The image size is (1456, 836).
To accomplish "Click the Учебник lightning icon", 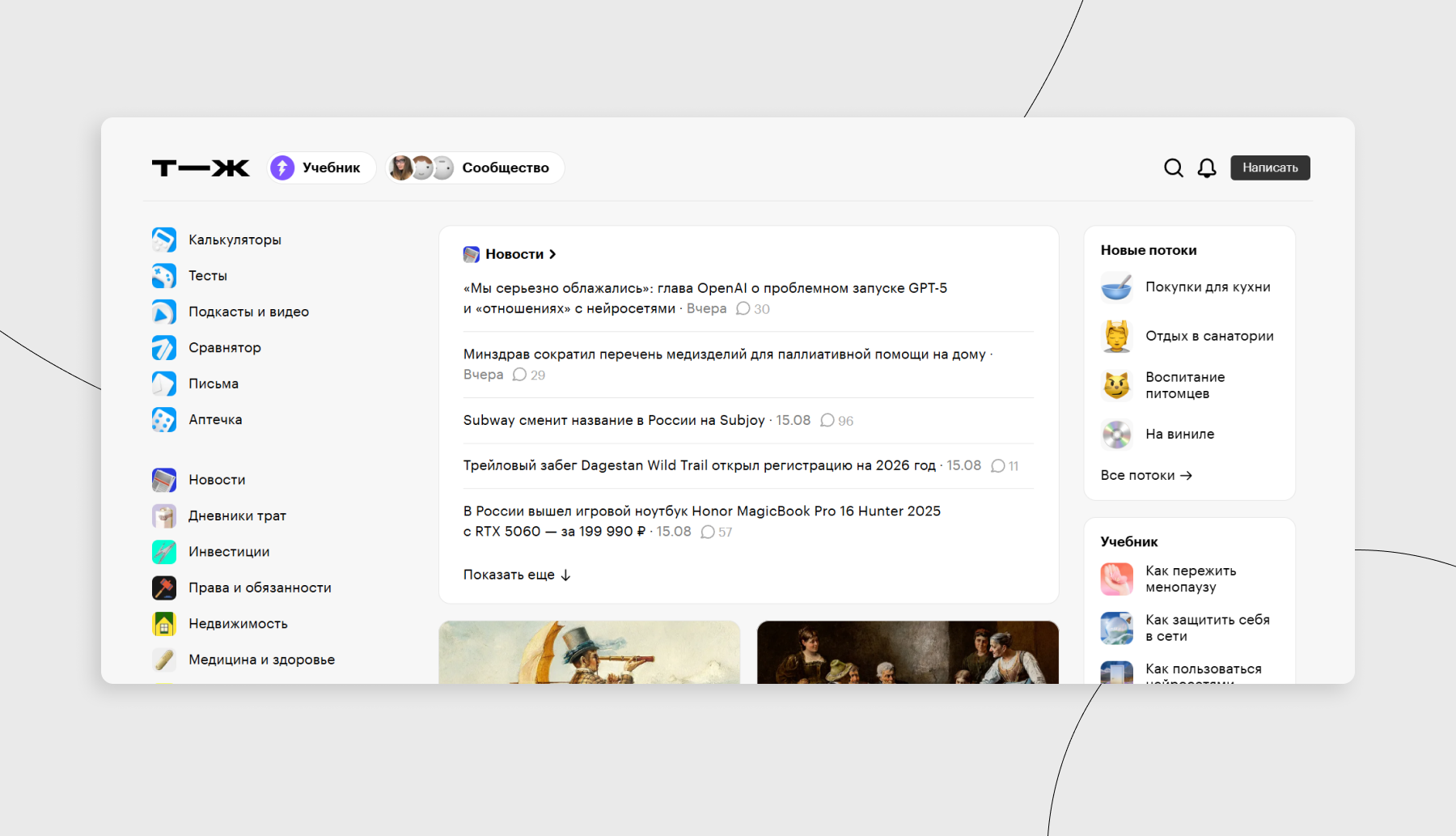I will (x=282, y=168).
